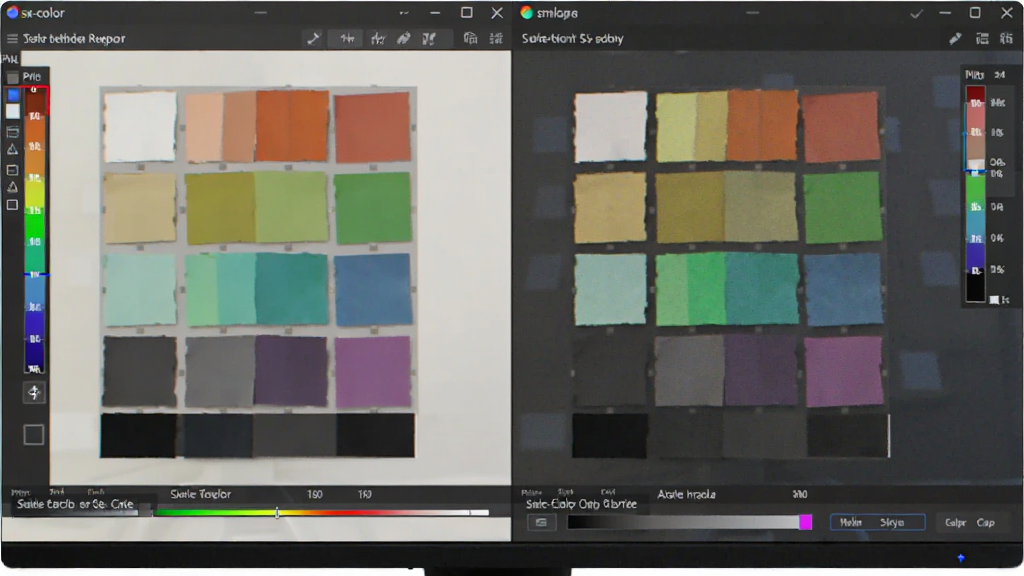
Task: Select the eyedropper tool in sx-color toolbar
Action: [313, 39]
